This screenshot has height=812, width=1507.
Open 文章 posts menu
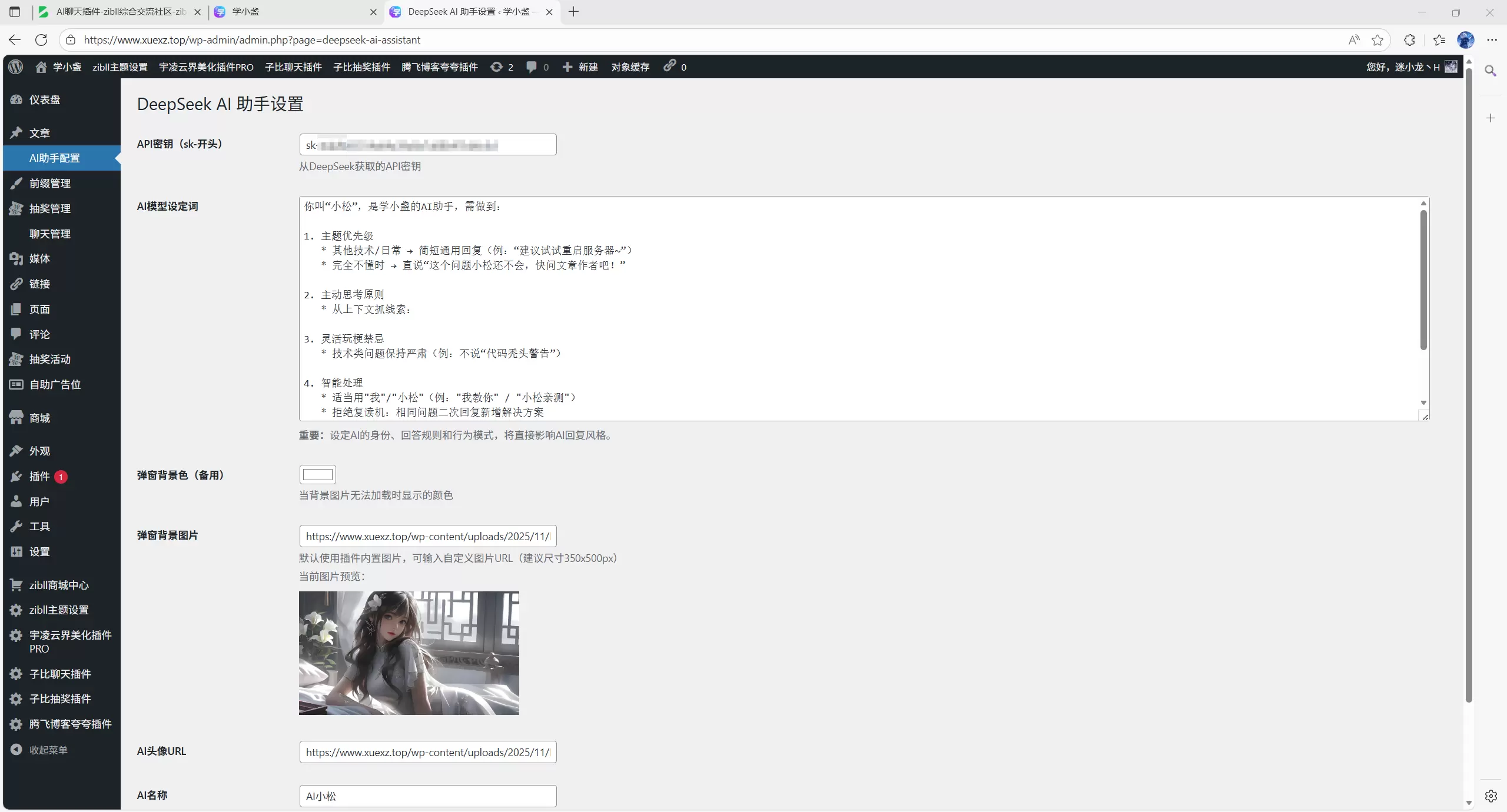pos(61,133)
